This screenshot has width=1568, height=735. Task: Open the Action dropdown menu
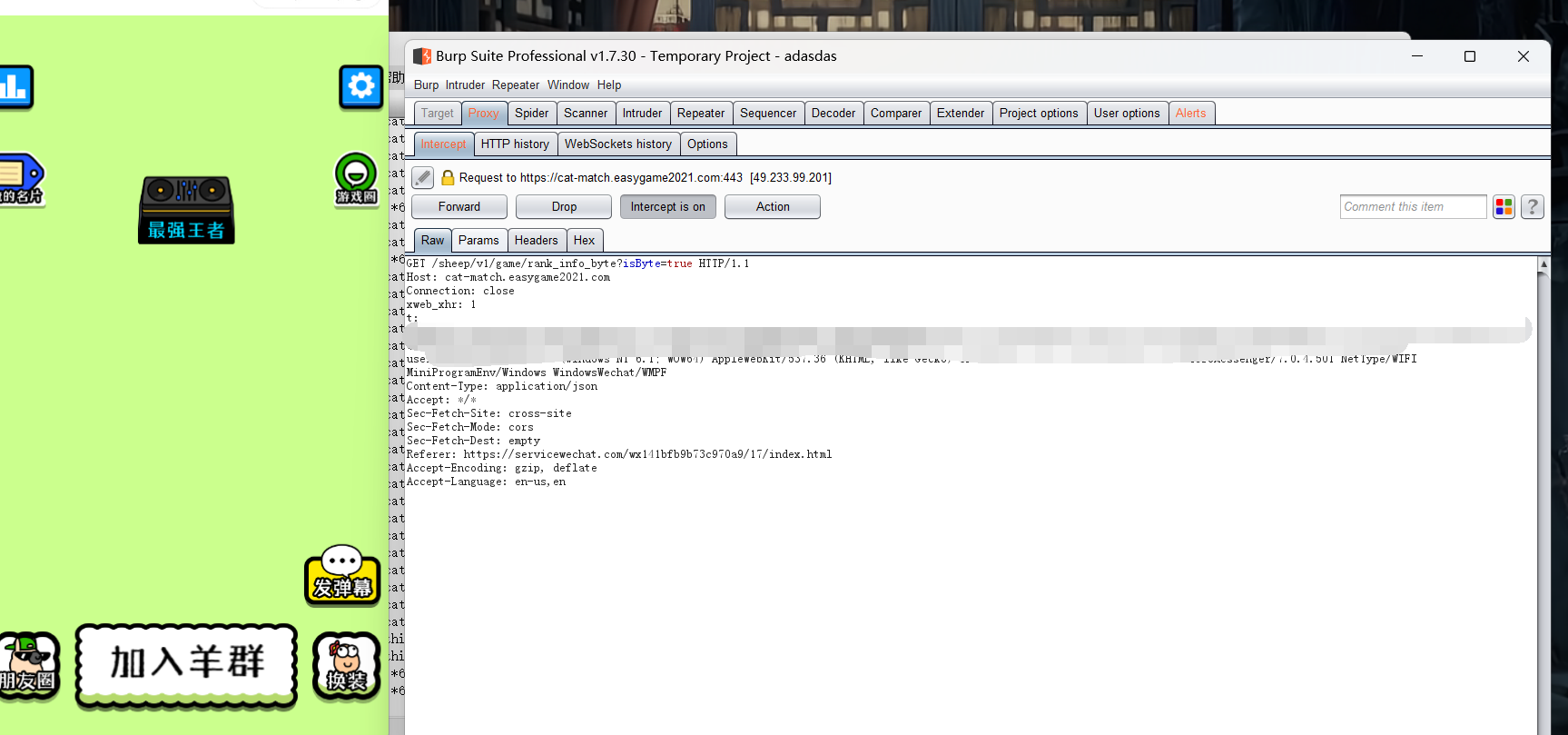click(x=772, y=207)
